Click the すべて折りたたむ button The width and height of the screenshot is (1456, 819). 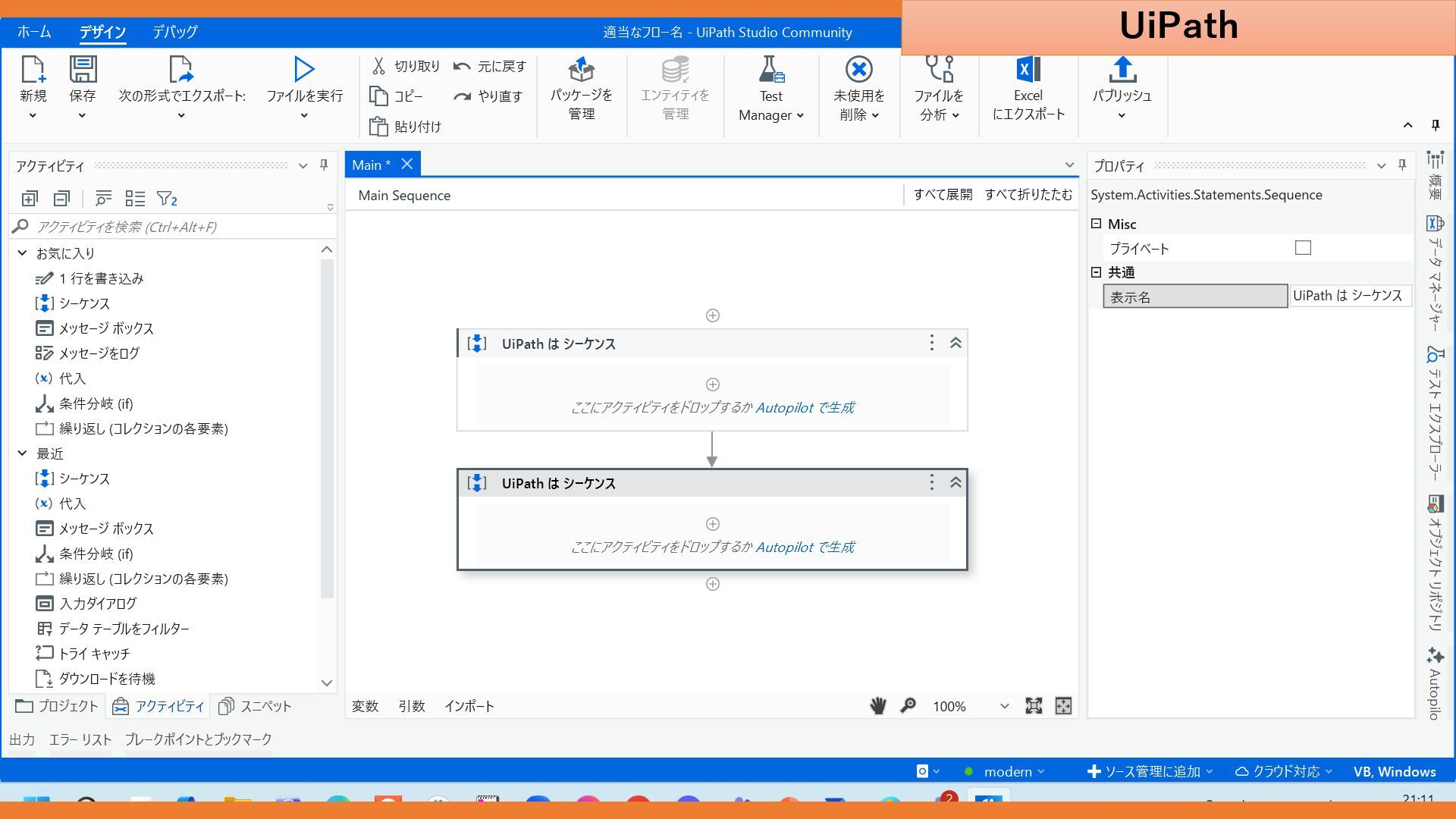1028,195
